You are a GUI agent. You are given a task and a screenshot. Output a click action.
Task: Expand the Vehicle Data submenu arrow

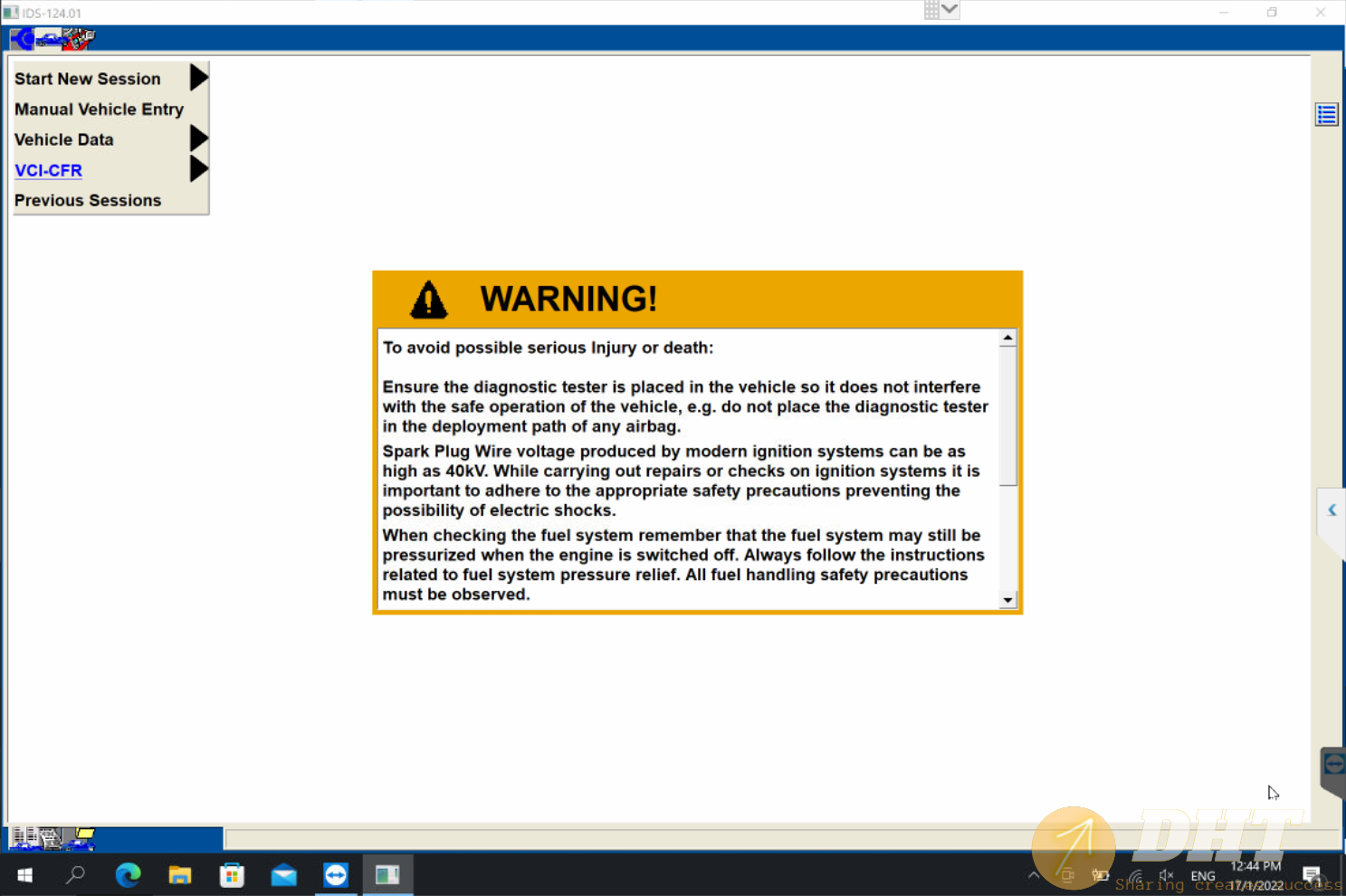pyautogui.click(x=198, y=138)
